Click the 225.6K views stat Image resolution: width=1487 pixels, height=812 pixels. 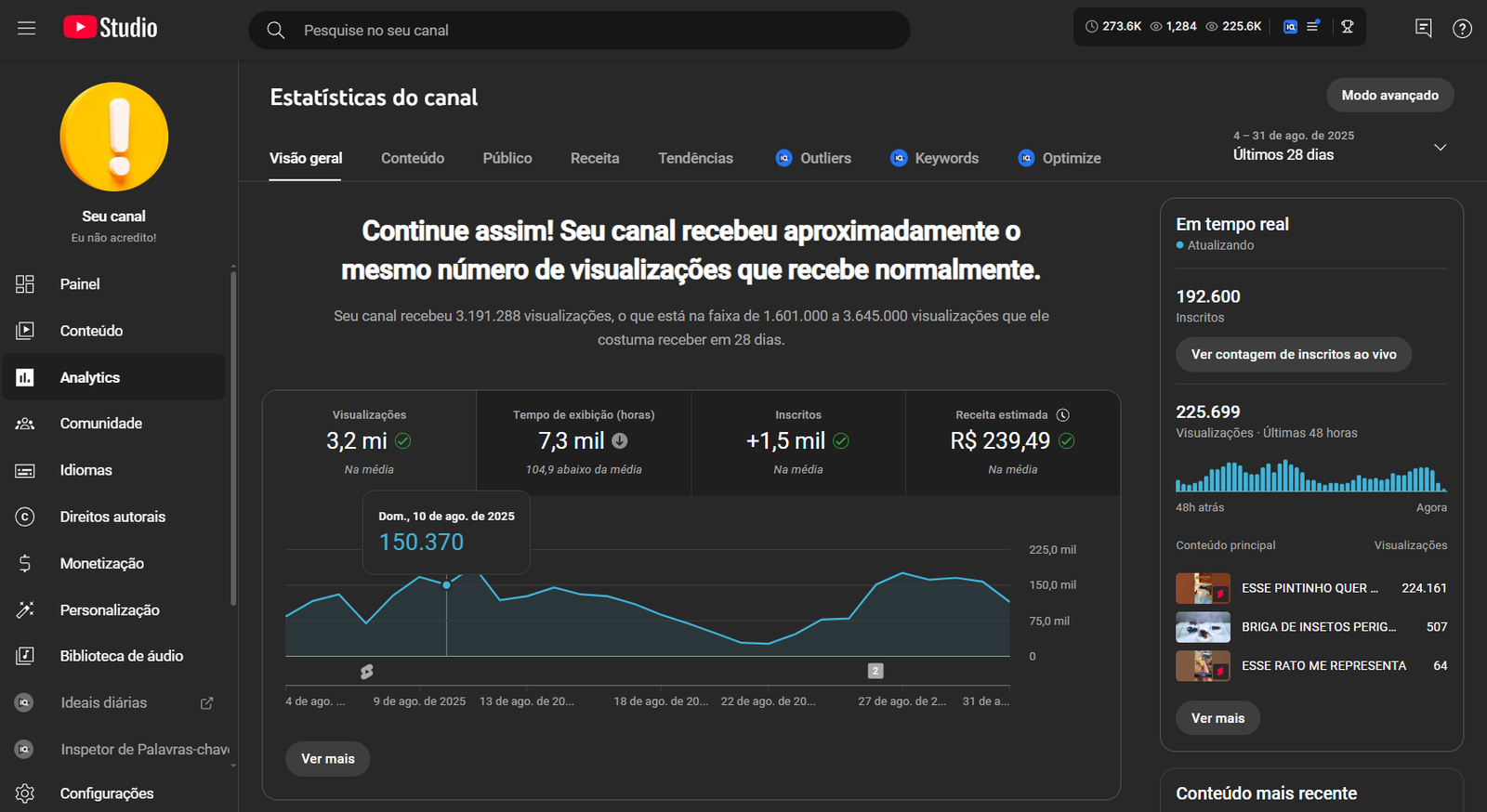click(x=1233, y=27)
